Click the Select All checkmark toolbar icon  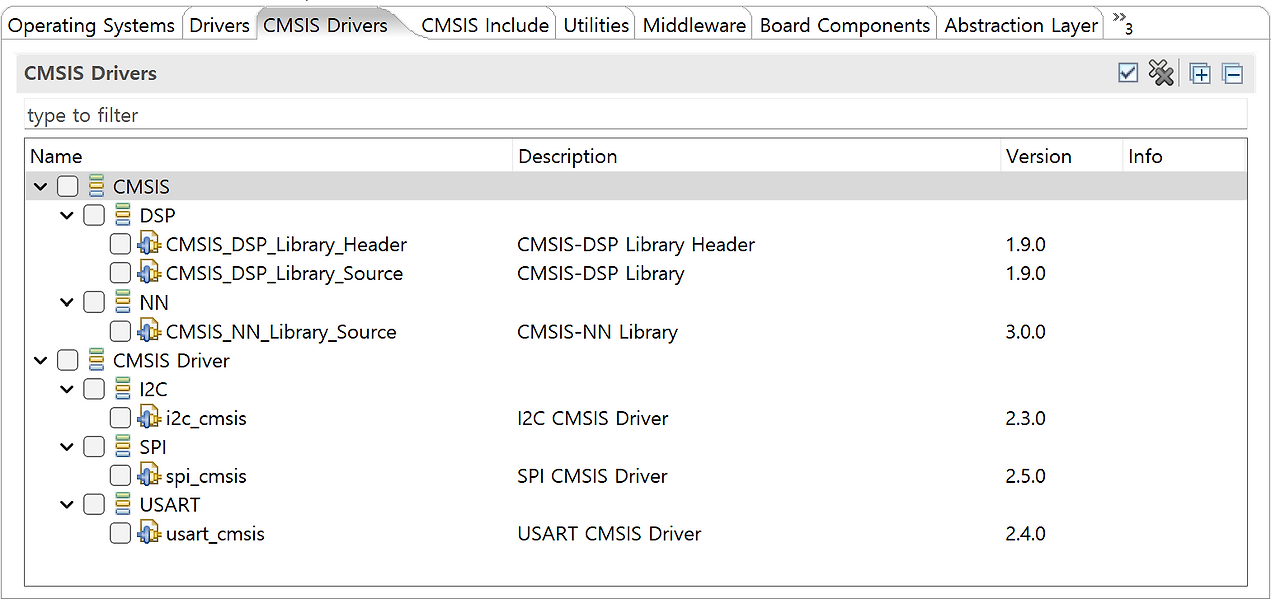coord(1128,72)
